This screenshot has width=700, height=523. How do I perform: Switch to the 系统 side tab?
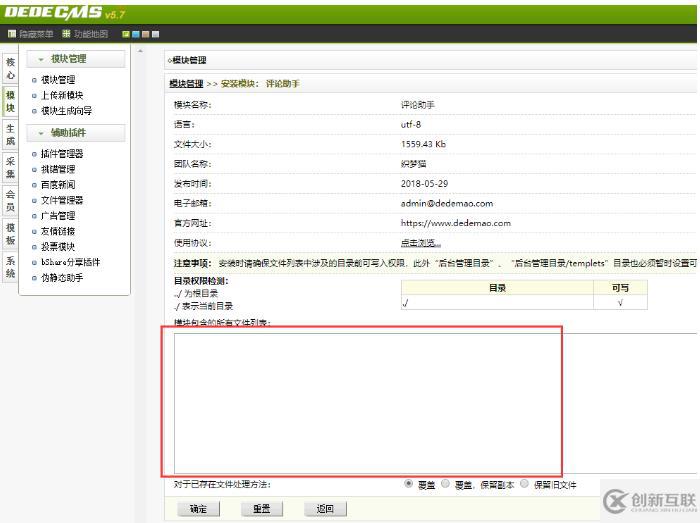10,266
